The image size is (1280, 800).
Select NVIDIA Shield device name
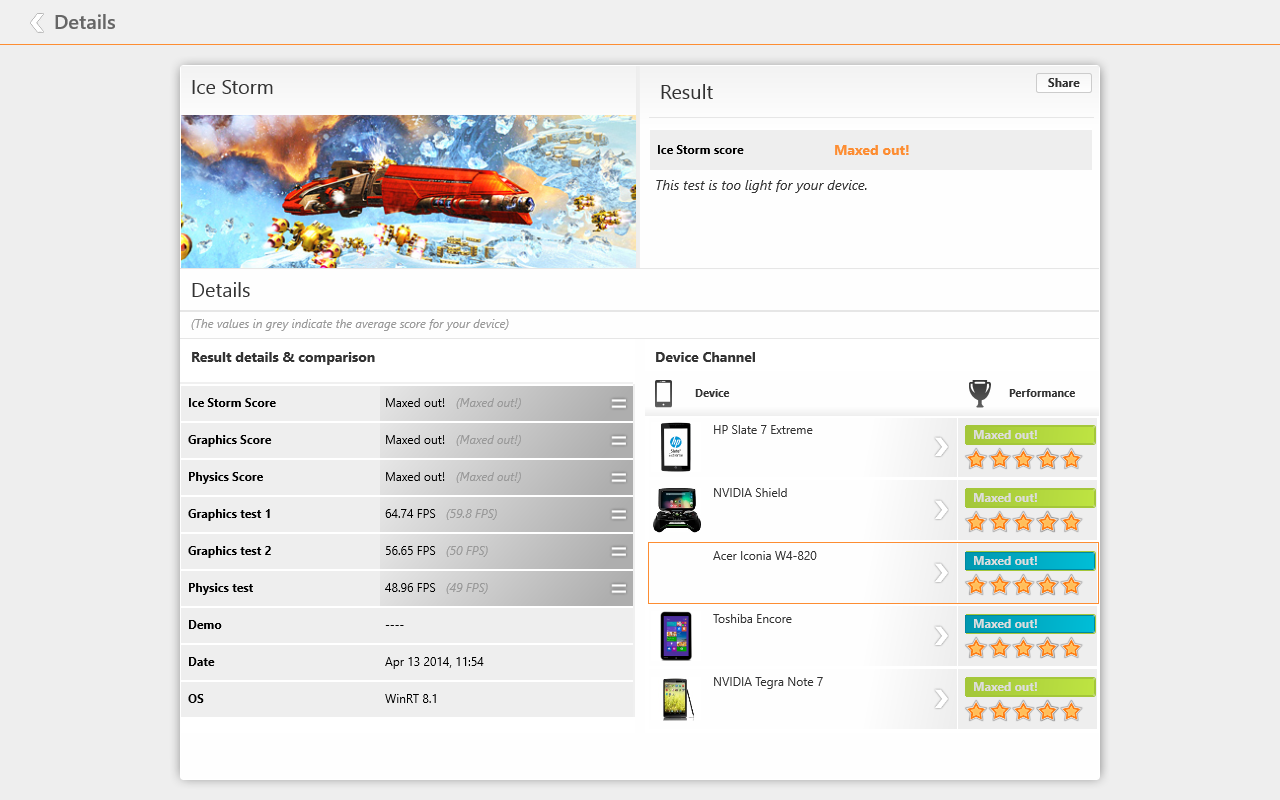click(x=750, y=493)
